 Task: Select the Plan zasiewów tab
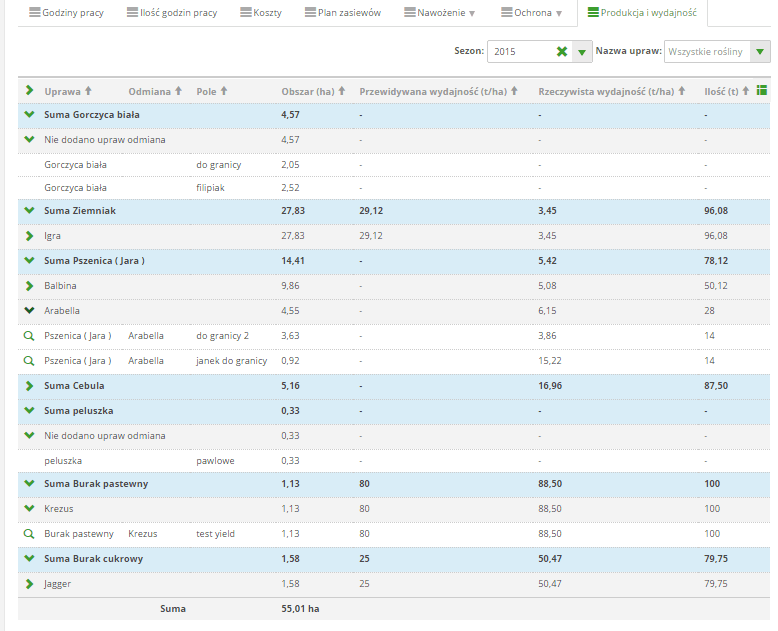point(343,12)
